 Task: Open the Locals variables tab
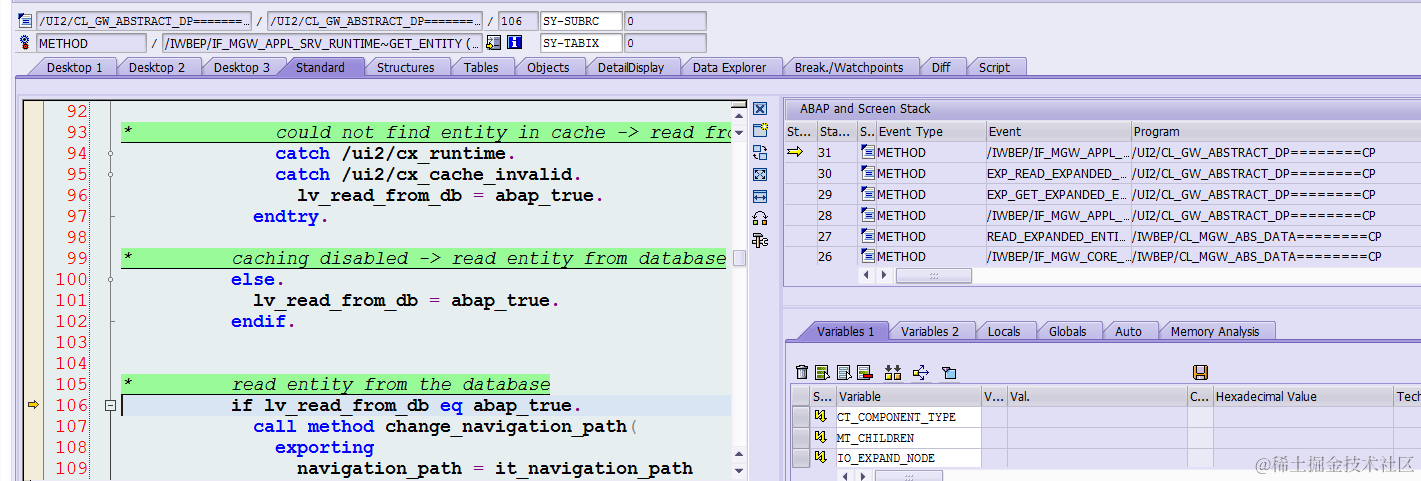tap(1004, 331)
